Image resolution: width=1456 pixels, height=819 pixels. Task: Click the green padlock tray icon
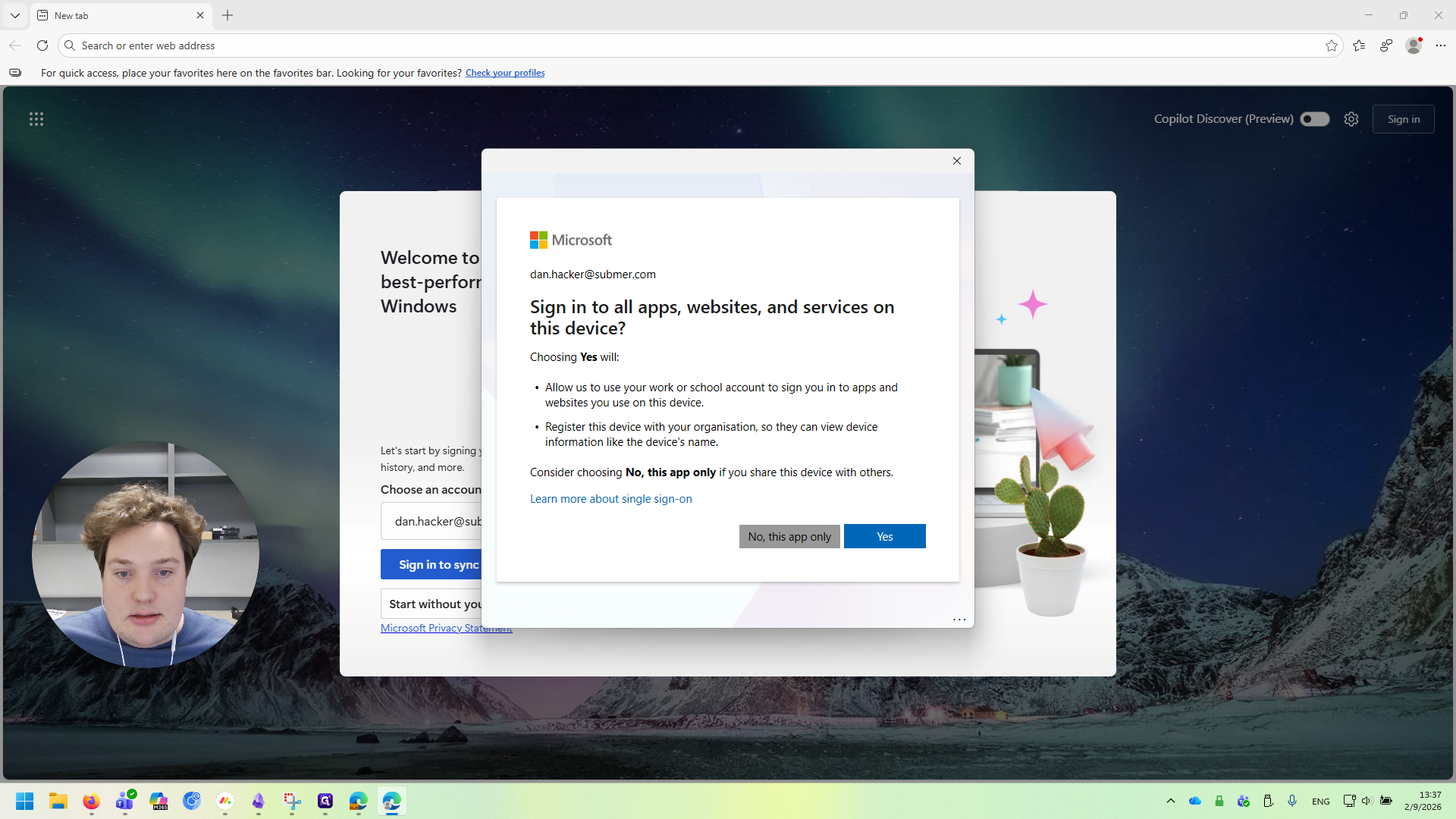coord(1219,801)
